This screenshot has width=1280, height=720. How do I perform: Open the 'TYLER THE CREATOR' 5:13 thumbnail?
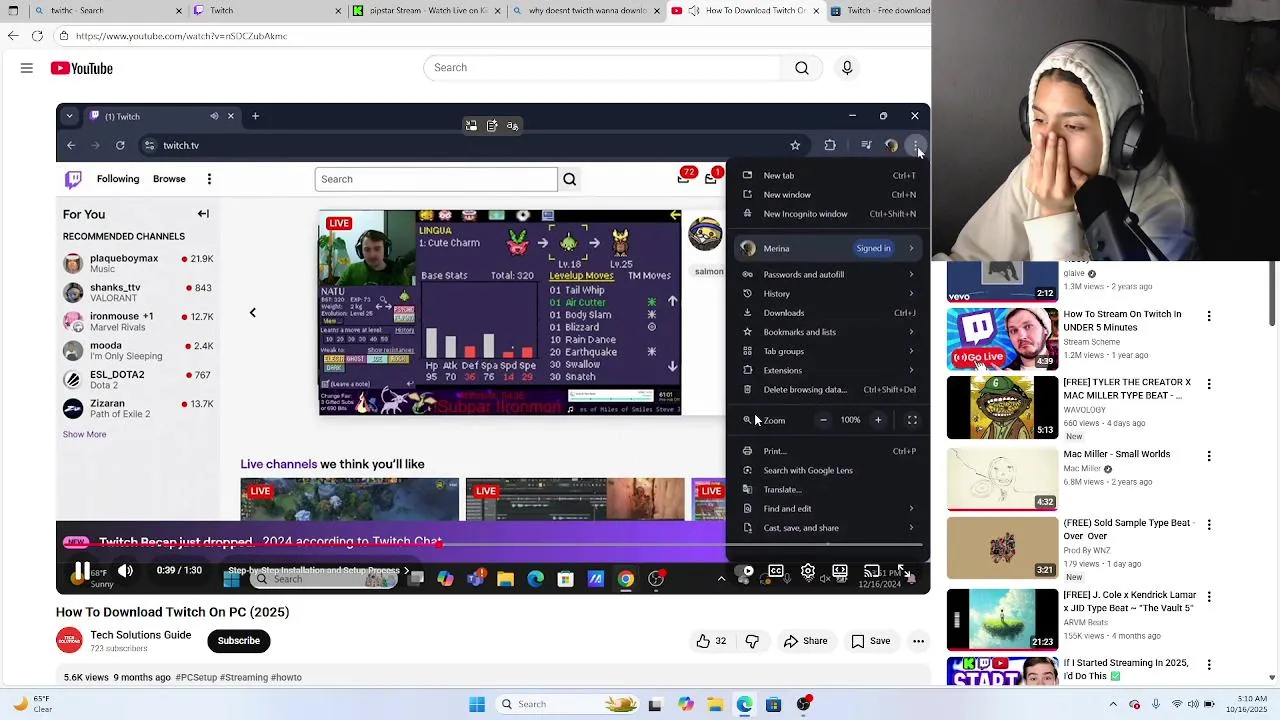coord(1002,407)
